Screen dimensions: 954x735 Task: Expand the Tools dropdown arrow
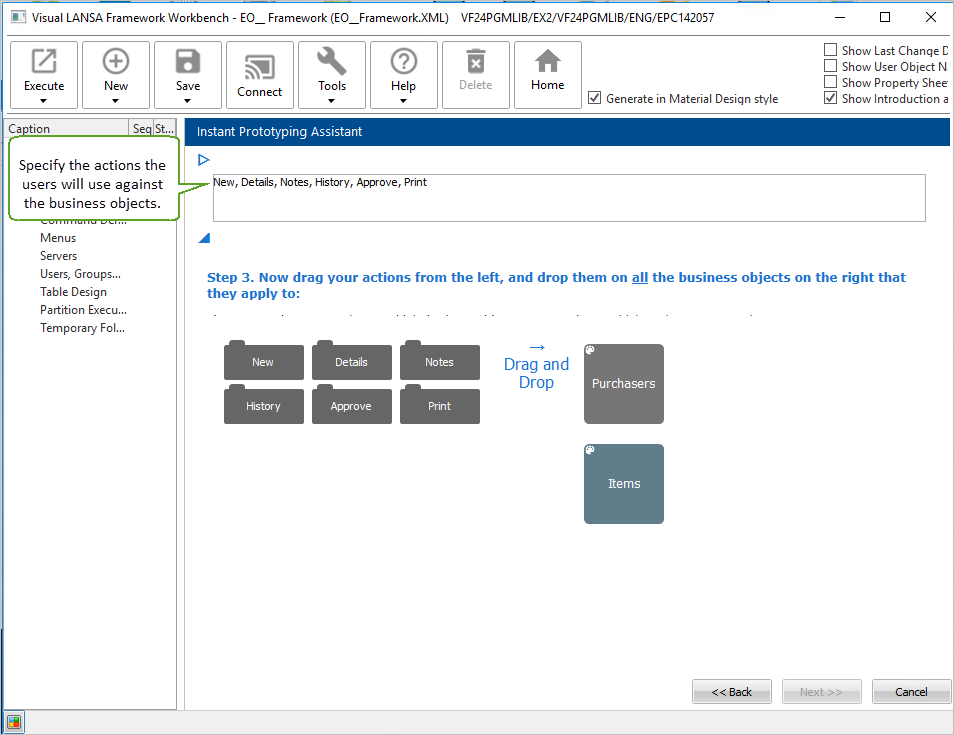(332, 101)
